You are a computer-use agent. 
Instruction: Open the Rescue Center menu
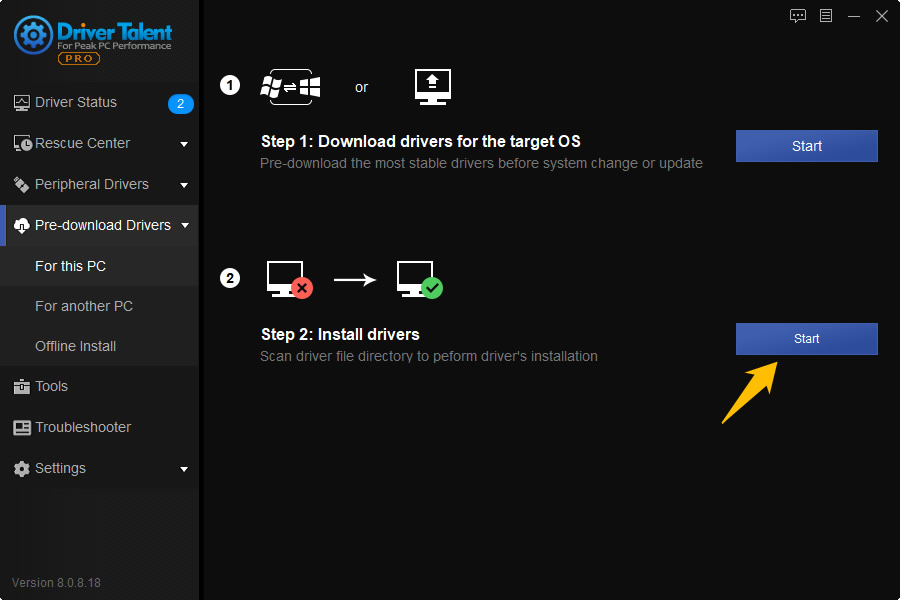(99, 143)
